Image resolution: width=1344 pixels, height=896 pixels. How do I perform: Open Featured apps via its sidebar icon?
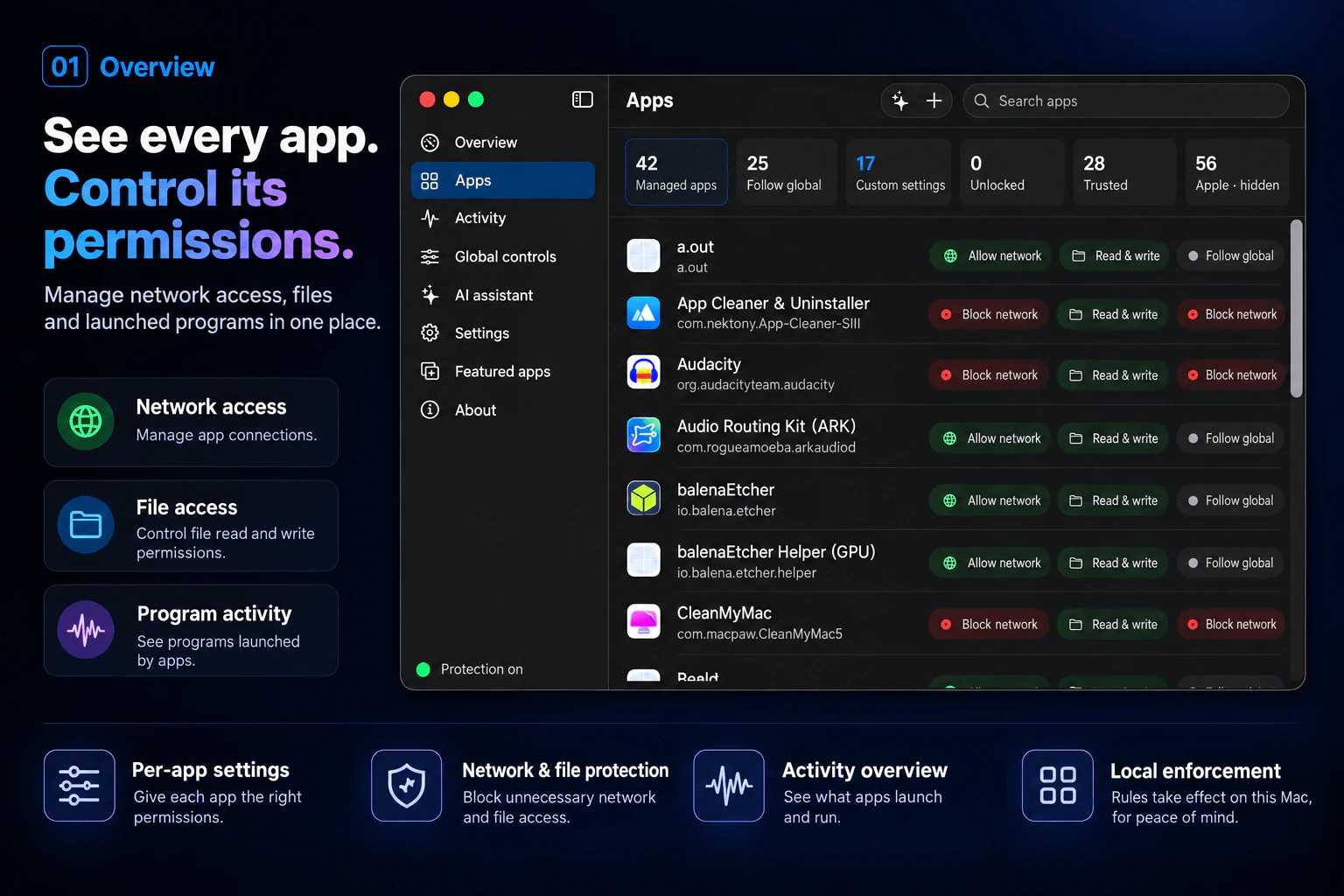pos(430,371)
